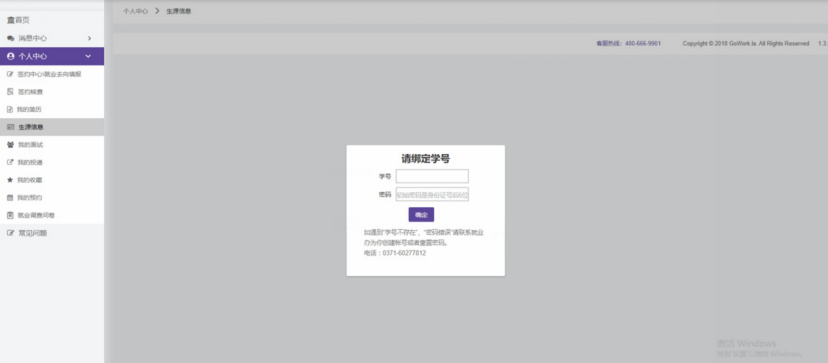
Task: Click the 个人中心 breadcrumb link
Action: click(136, 11)
